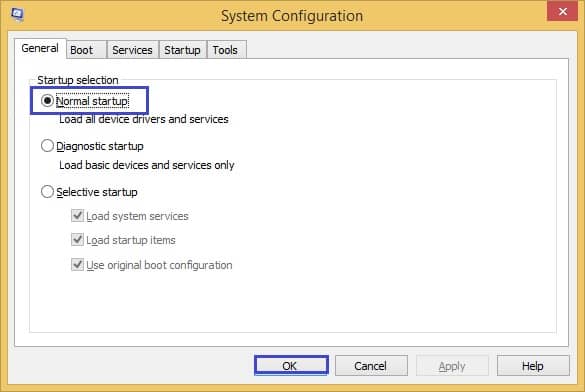Close the System Configuration window
This screenshot has height=392, width=585.
click(x=562, y=11)
